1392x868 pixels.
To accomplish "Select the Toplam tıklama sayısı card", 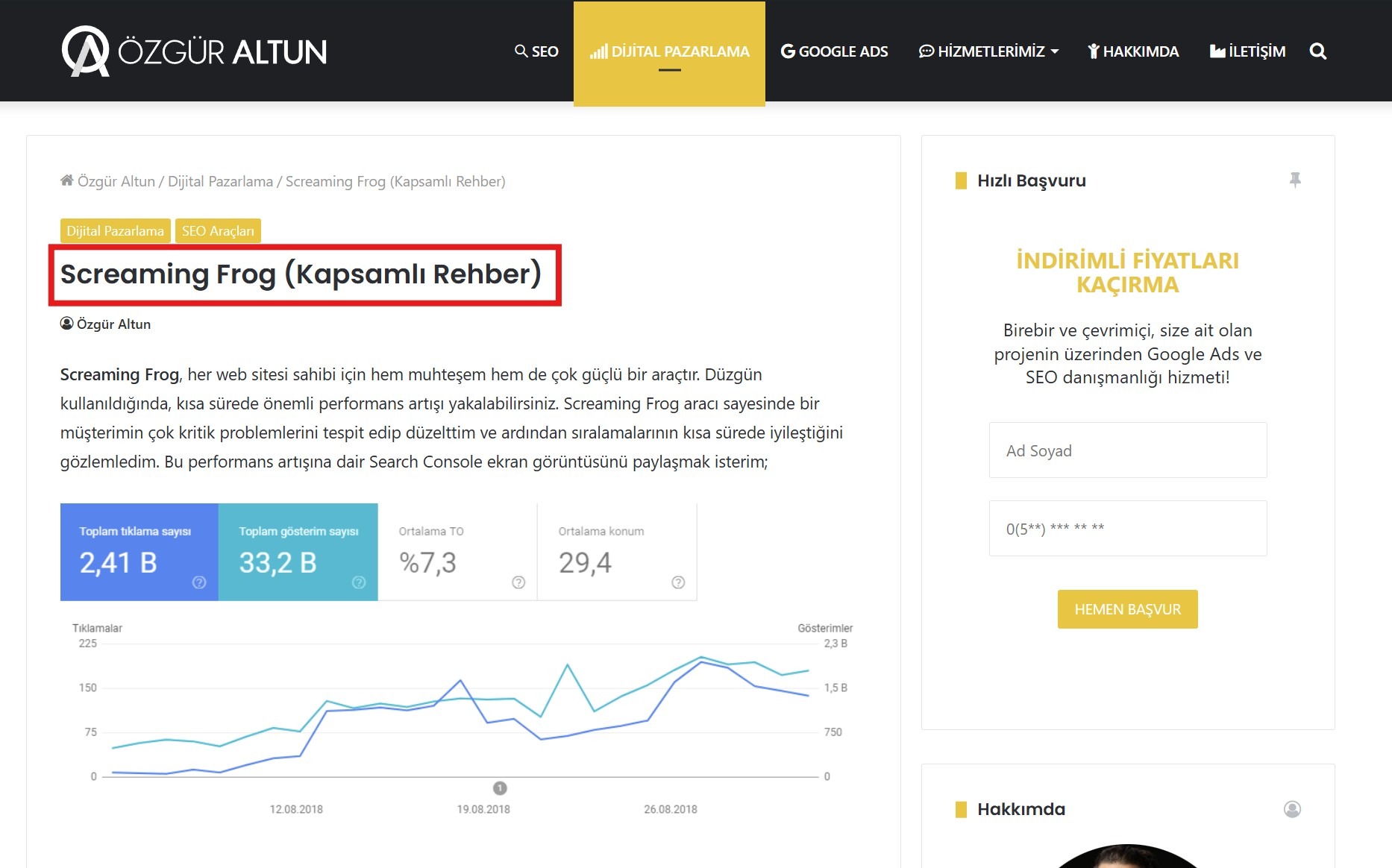I will (x=139, y=552).
